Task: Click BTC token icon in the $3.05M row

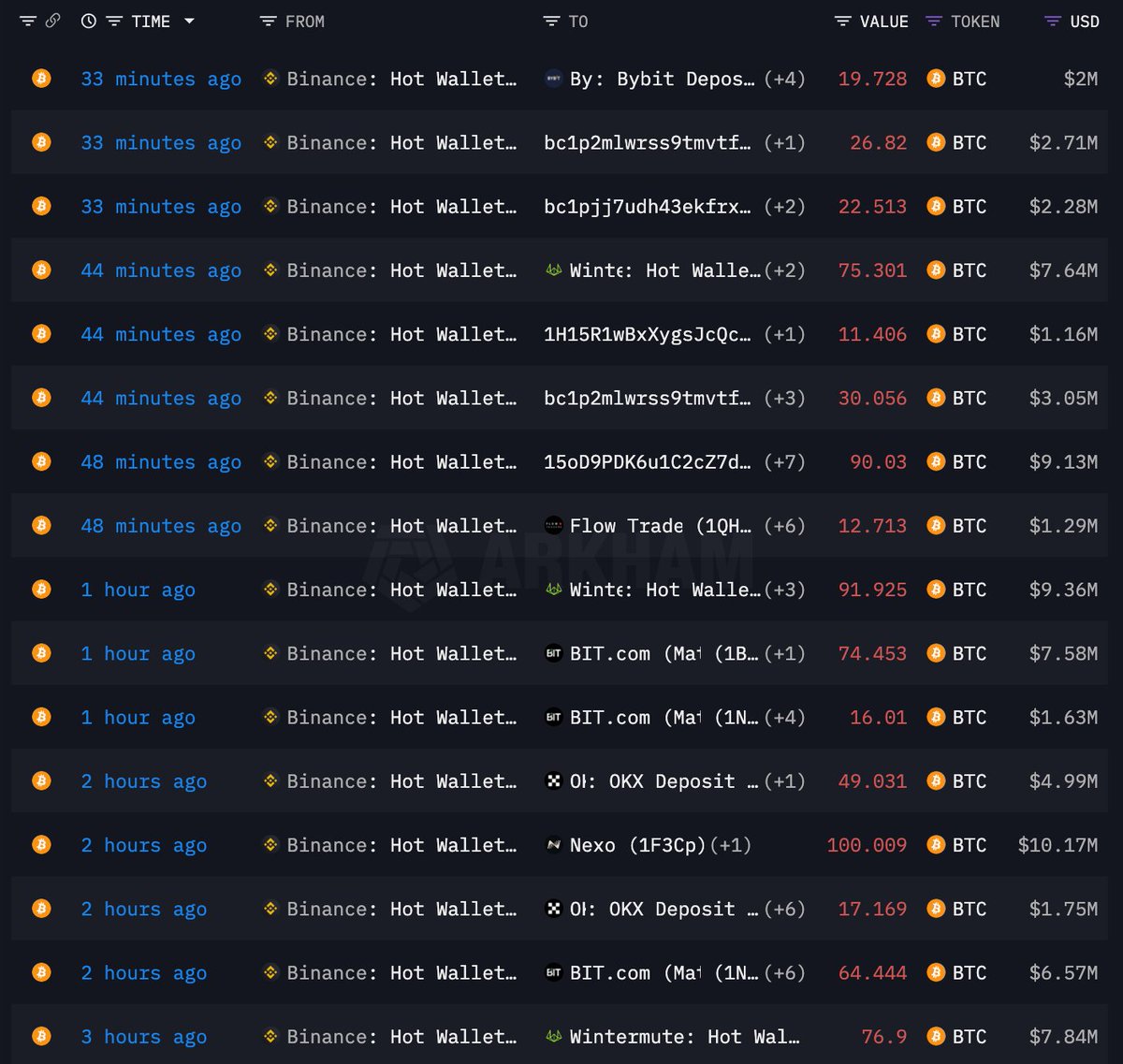Action: coord(935,398)
